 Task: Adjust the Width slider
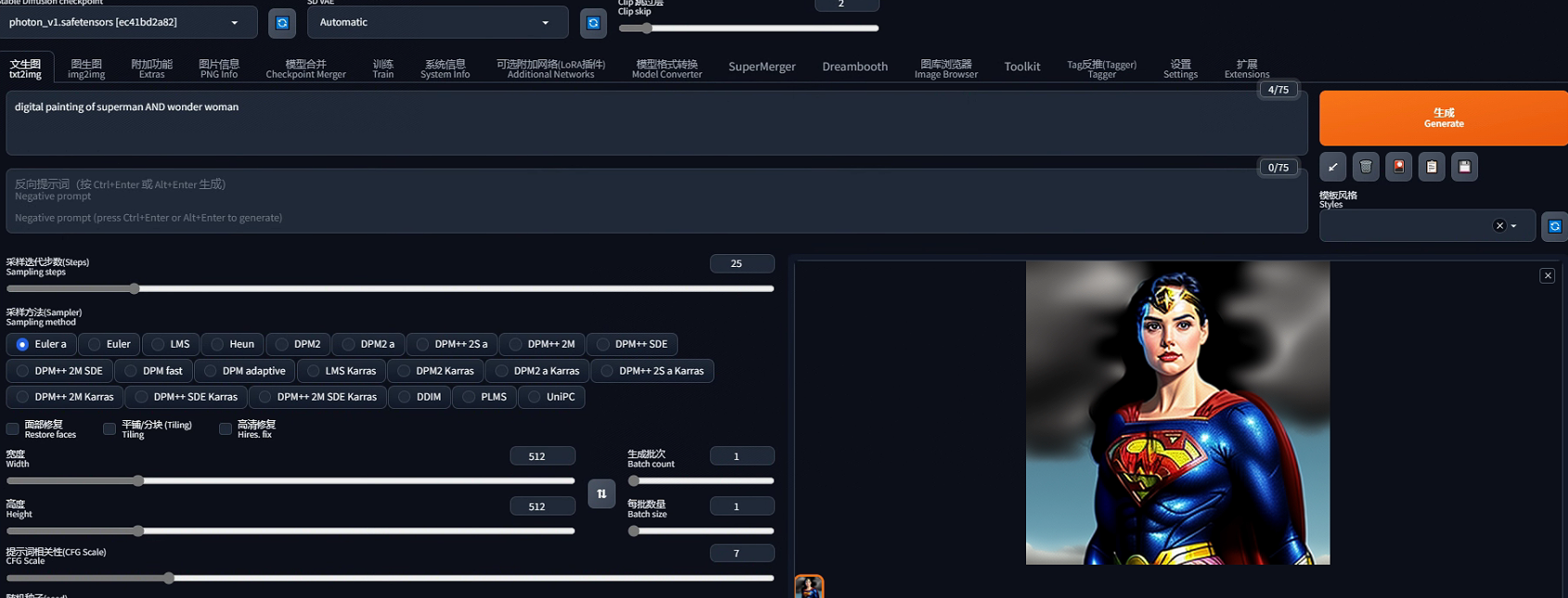[290, 480]
